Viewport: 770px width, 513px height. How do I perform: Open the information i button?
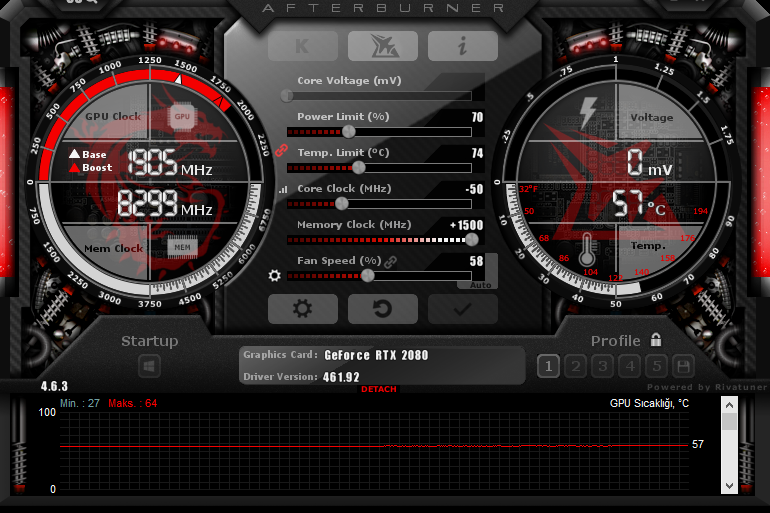pyautogui.click(x=463, y=46)
